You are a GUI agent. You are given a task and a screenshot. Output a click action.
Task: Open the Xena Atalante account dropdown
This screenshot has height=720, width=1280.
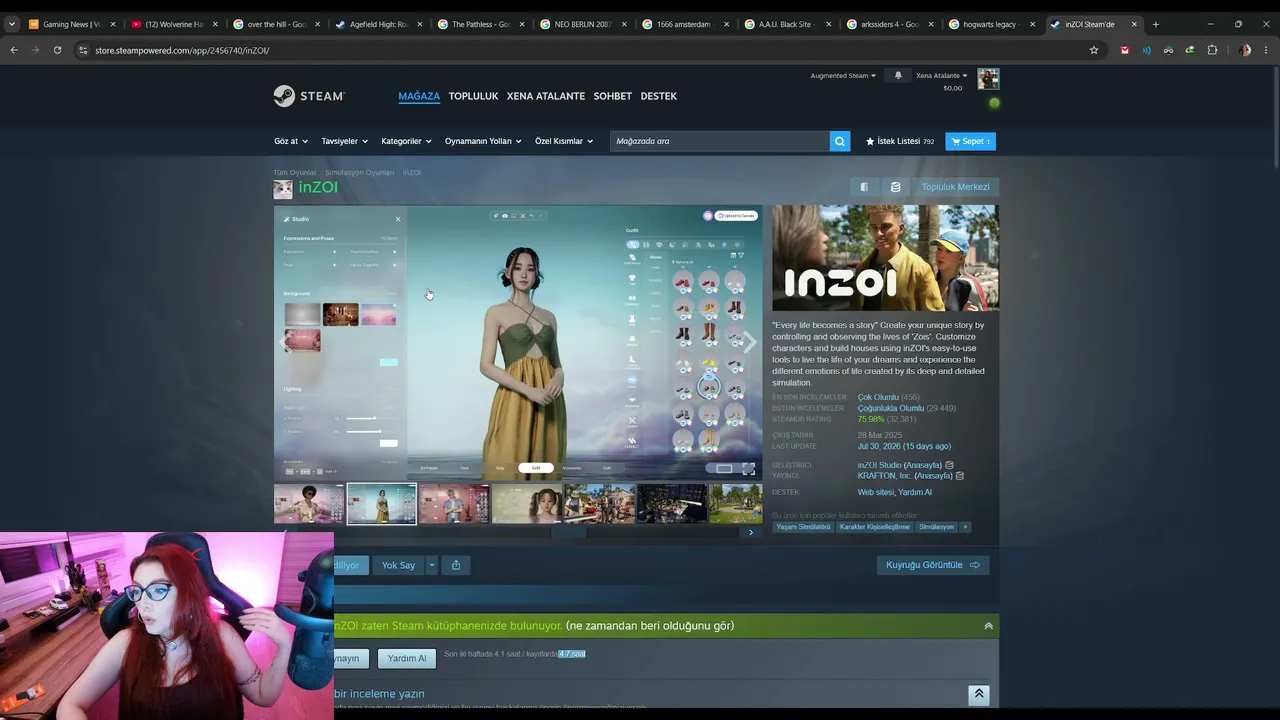click(942, 76)
